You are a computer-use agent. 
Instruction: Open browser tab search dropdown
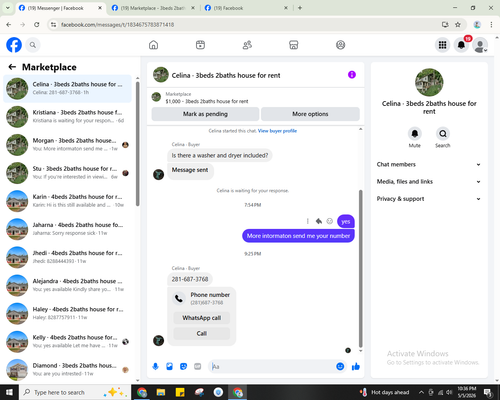7,8
